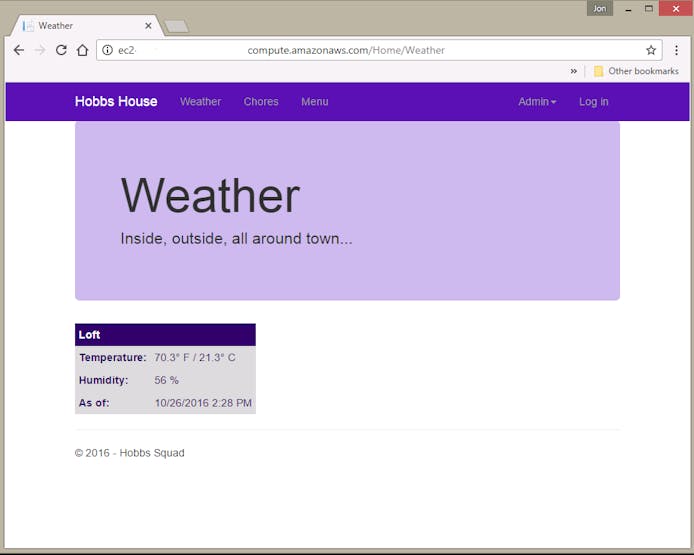Image resolution: width=694 pixels, height=555 pixels.
Task: Click the As of: label
Action: pos(94,403)
